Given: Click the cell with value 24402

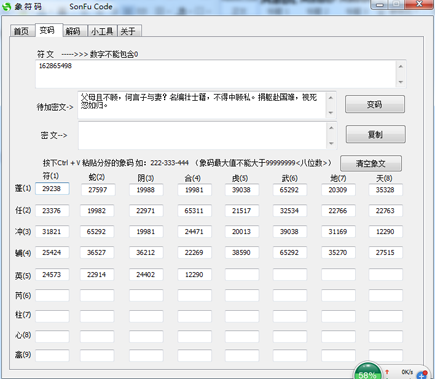Looking at the screenshot, I should pos(146,275).
